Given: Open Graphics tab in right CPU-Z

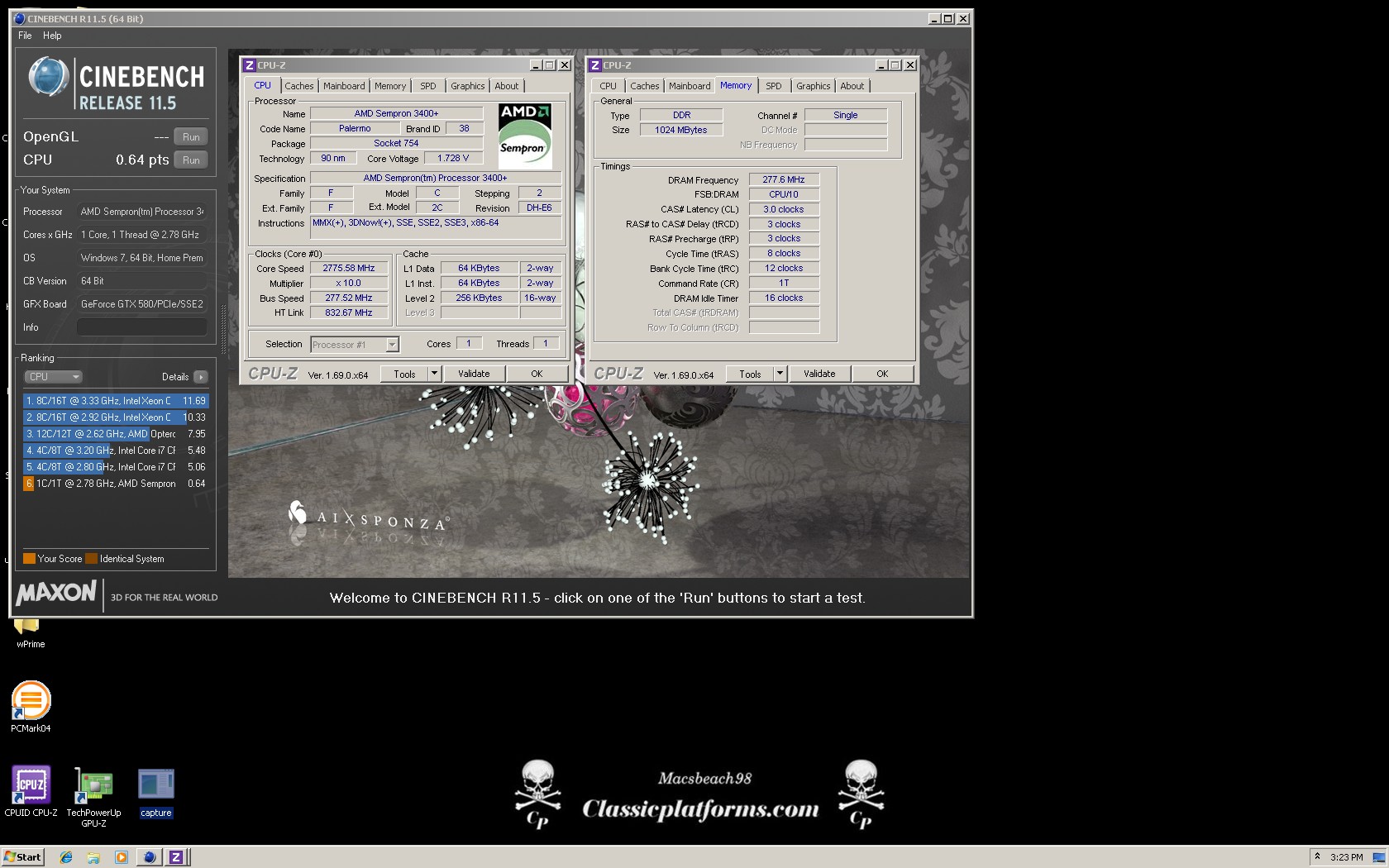Looking at the screenshot, I should [813, 86].
